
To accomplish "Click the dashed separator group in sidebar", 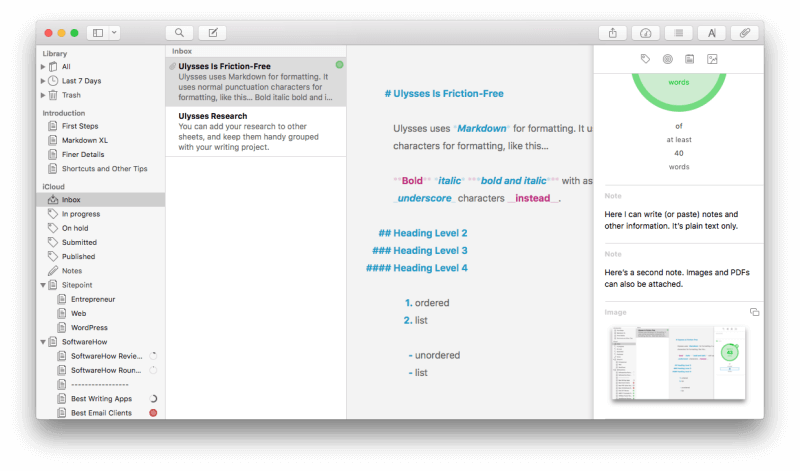I will pos(101,385).
